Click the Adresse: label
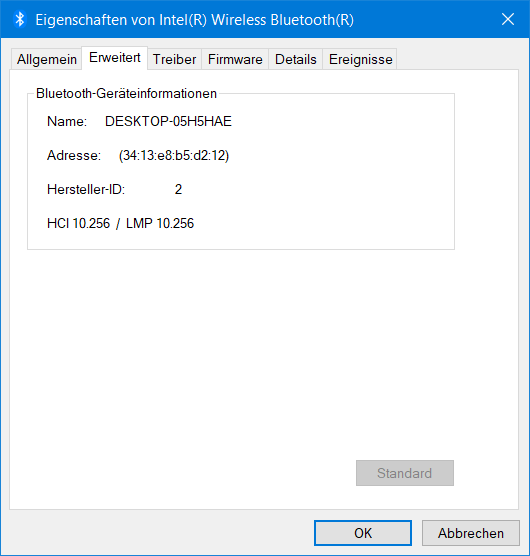 click(74, 155)
